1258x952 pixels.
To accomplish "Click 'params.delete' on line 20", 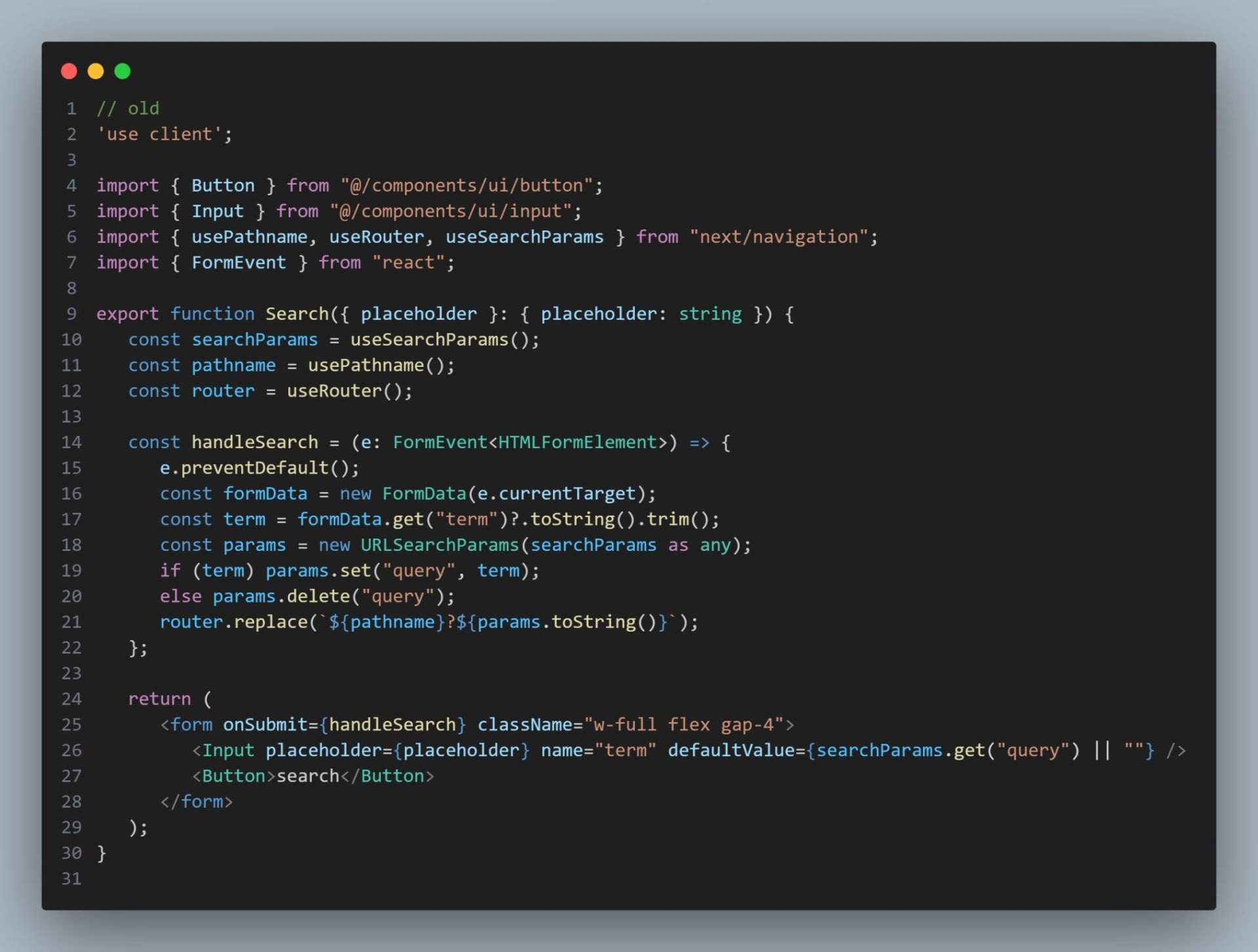I will pyautogui.click(x=280, y=596).
